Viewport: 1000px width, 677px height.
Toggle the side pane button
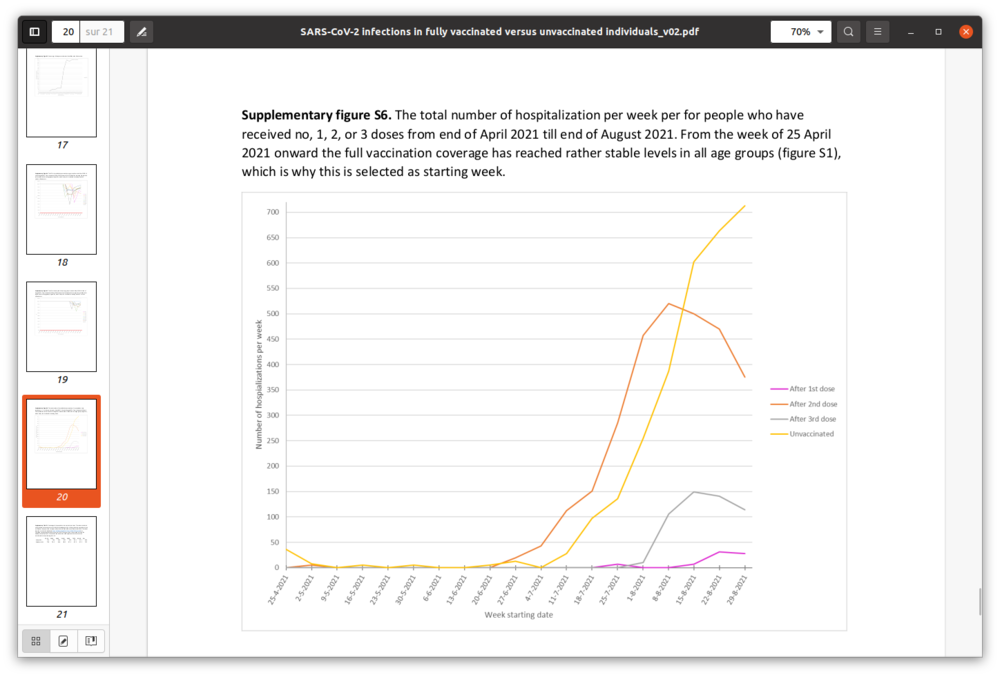click(34, 32)
